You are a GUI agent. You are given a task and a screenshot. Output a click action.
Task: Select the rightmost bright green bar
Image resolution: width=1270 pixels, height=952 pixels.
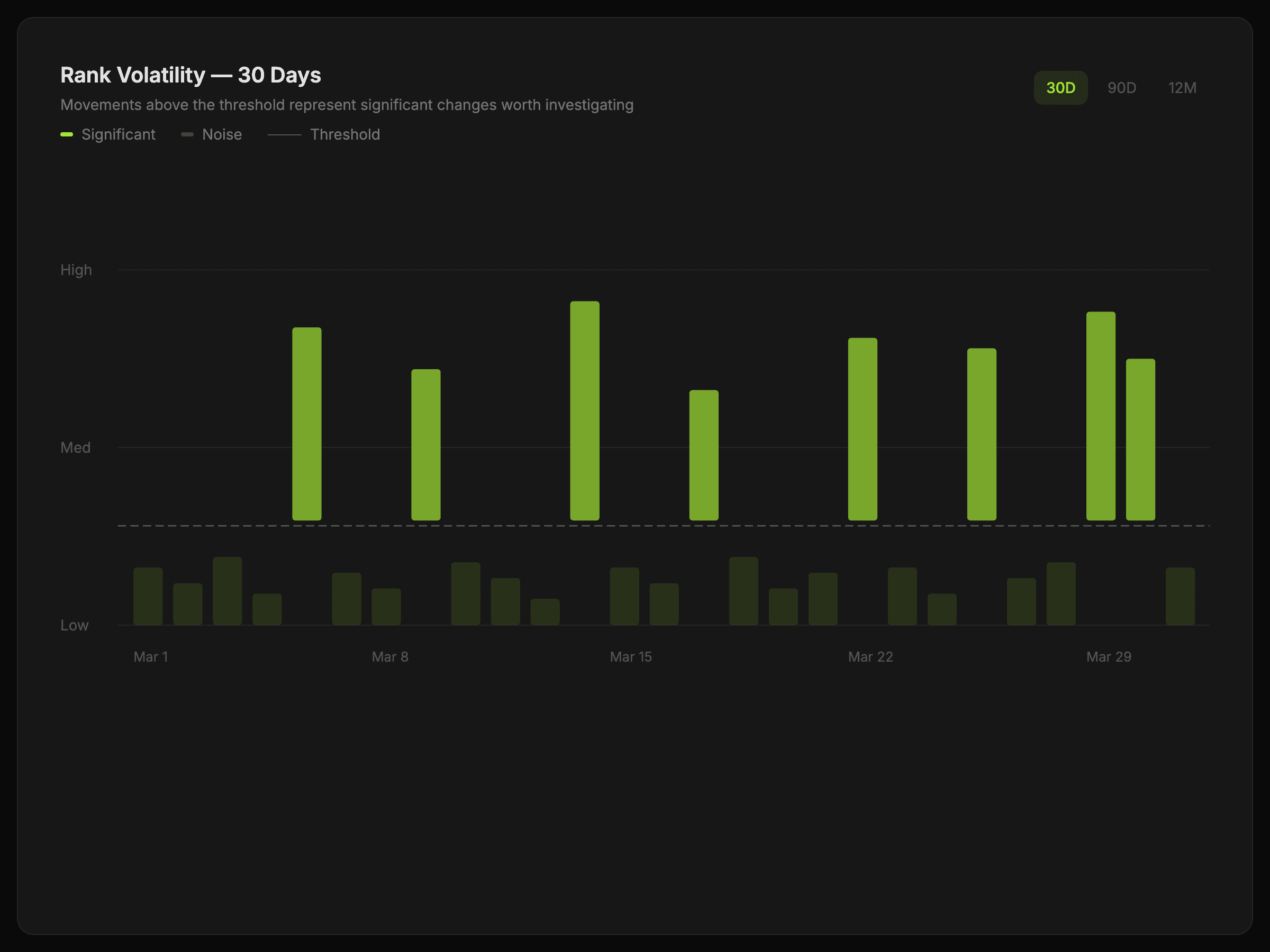(1140, 439)
